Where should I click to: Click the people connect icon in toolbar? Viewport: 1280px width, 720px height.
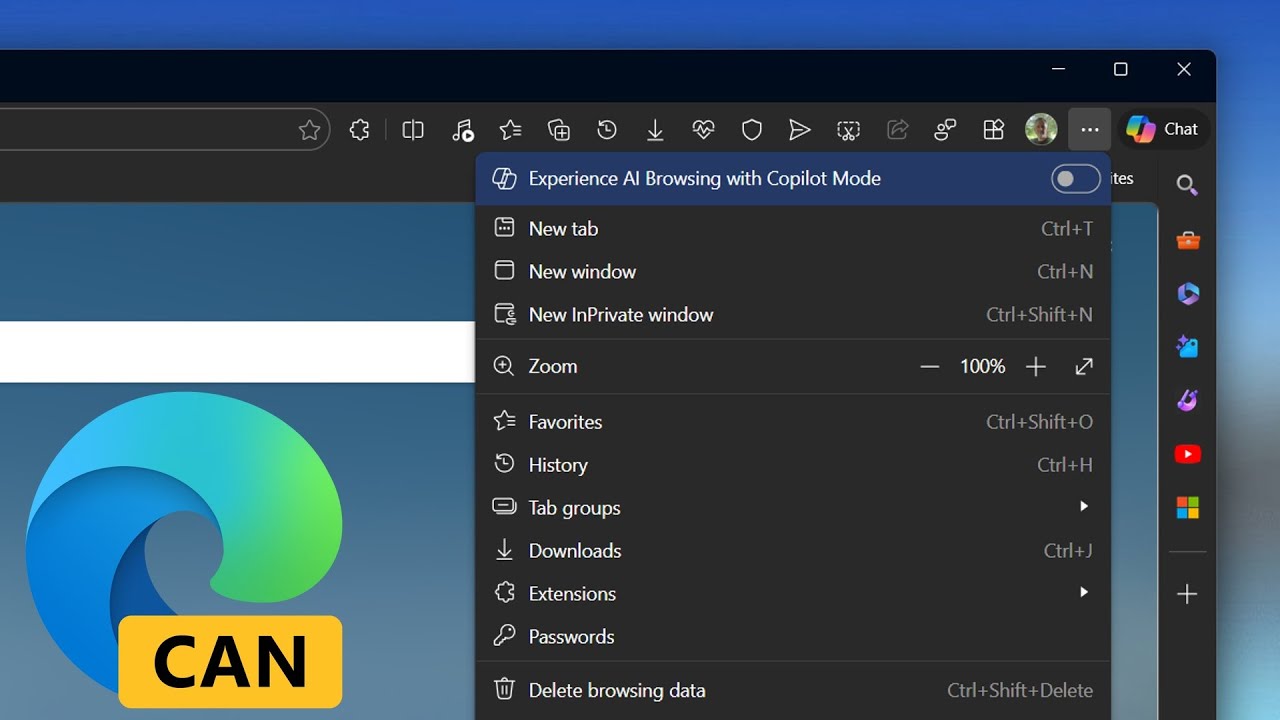pos(945,130)
